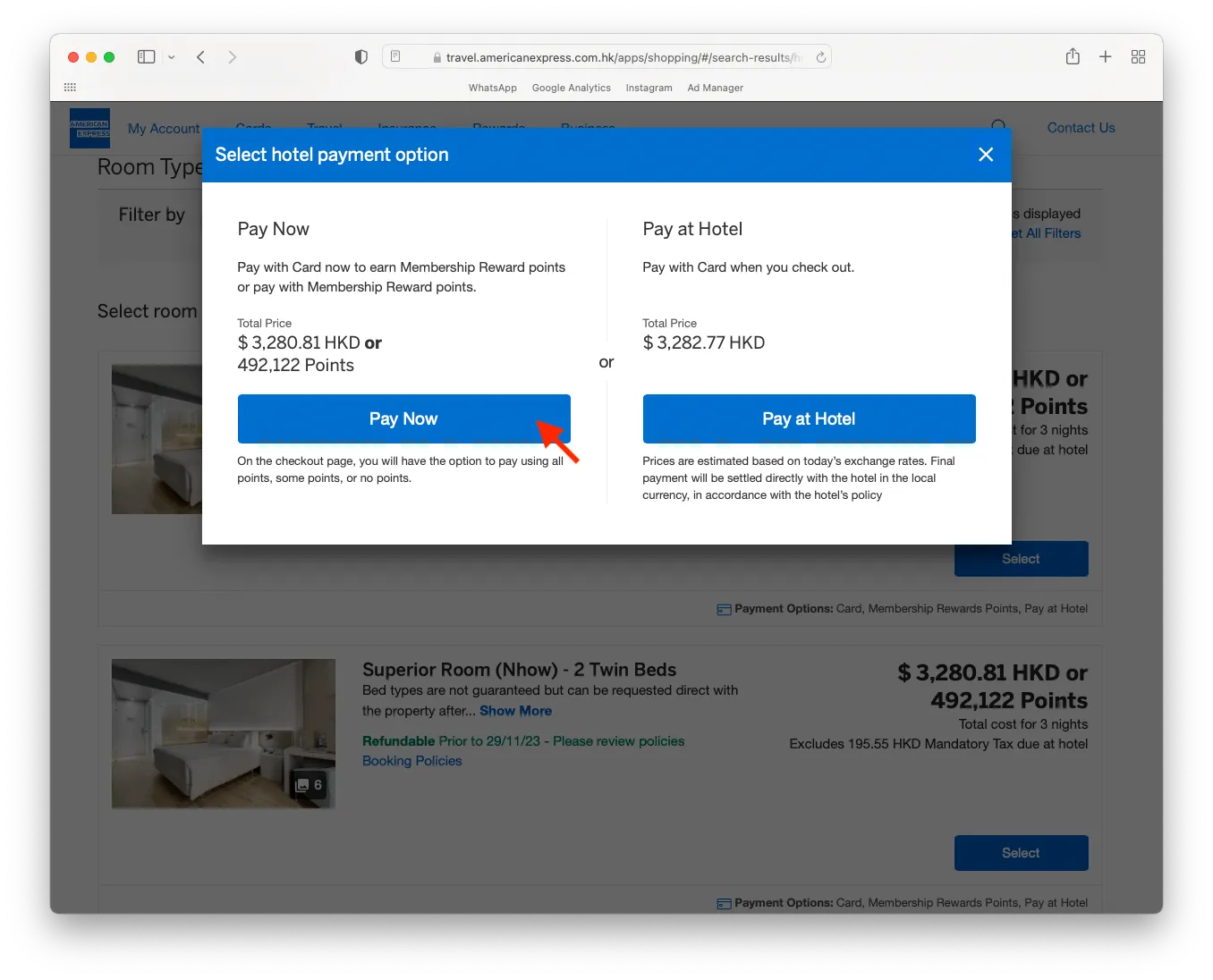Click the American Express logo
1213x980 pixels.
[x=89, y=128]
